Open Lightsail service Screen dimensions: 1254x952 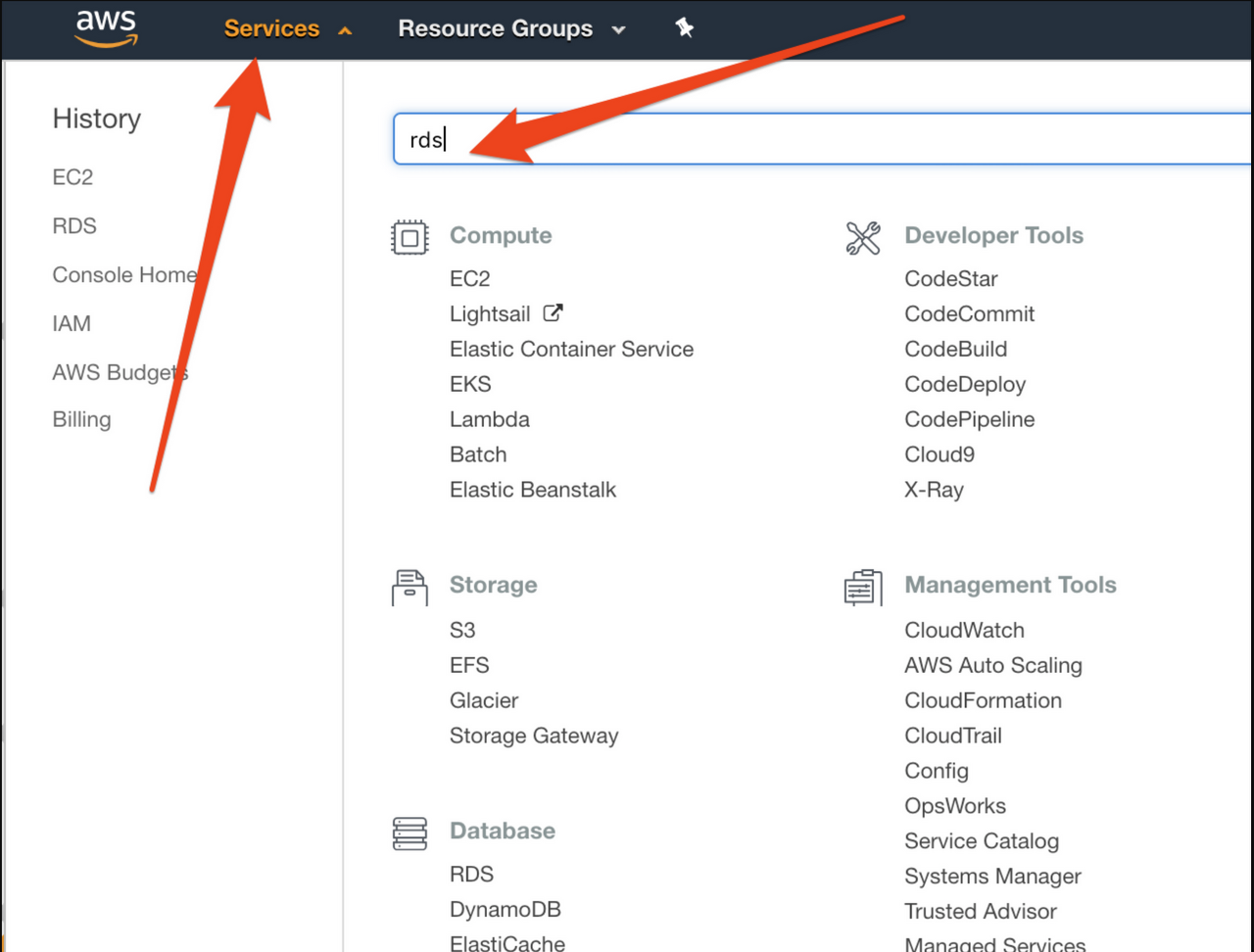click(x=490, y=314)
